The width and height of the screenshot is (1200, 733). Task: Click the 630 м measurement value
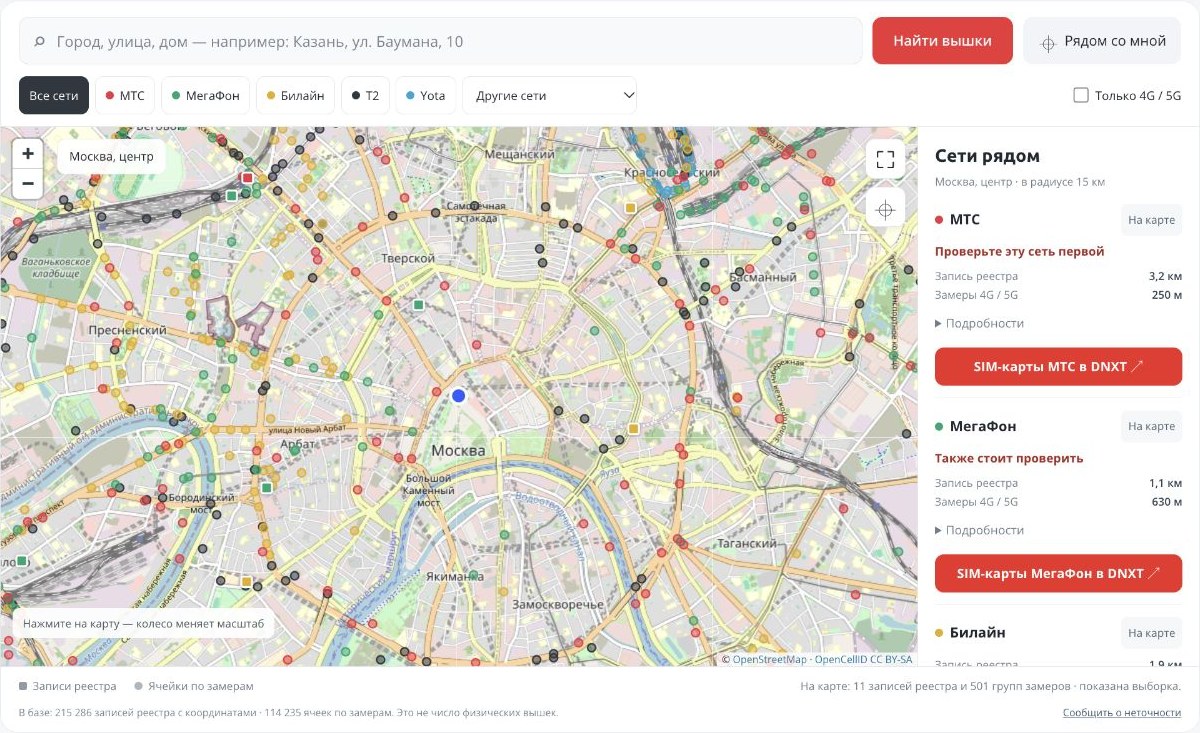(1167, 502)
